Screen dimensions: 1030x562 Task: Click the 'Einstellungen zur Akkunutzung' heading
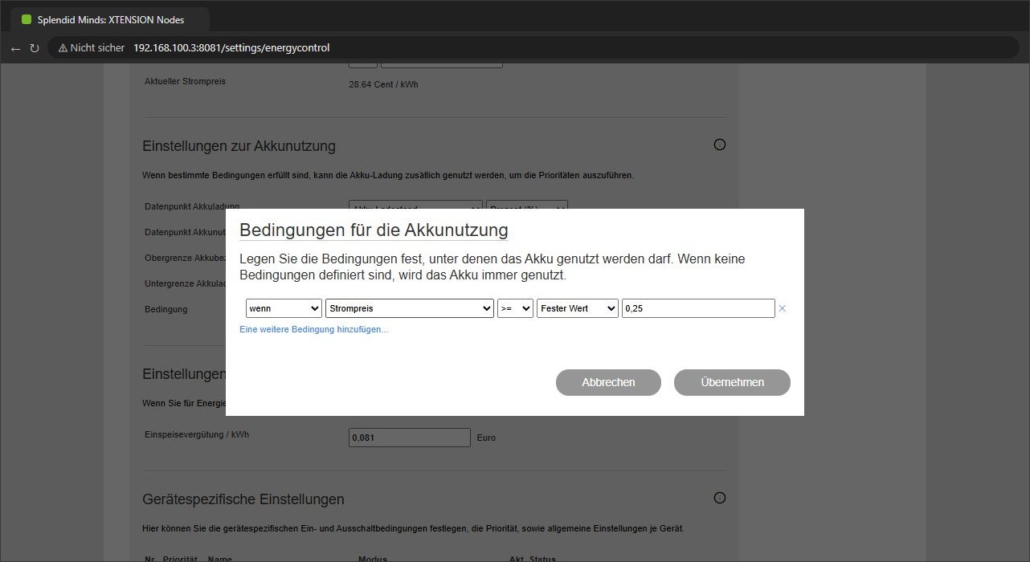click(x=239, y=146)
